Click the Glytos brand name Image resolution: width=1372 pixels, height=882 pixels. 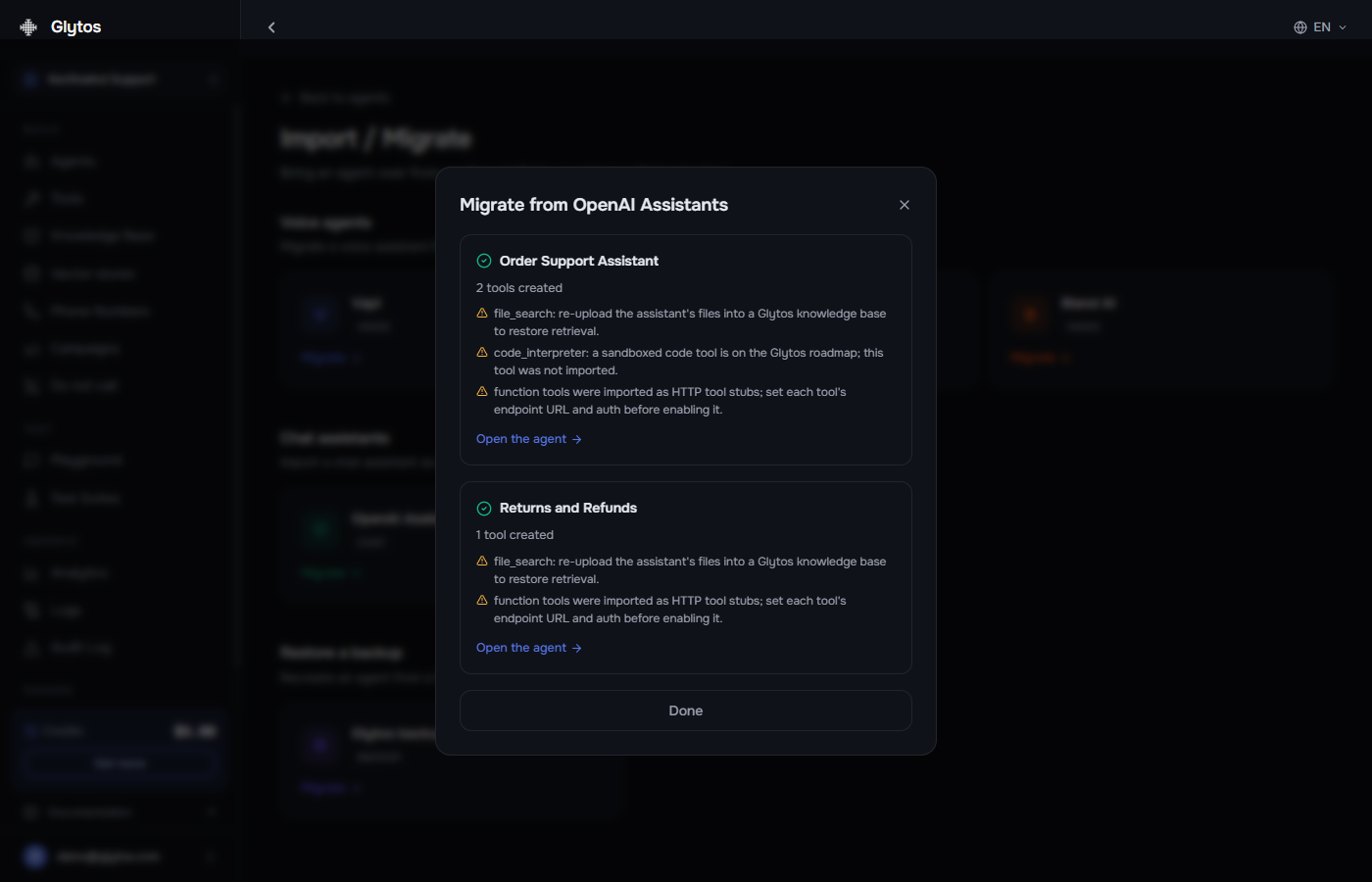pyautogui.click(x=76, y=27)
